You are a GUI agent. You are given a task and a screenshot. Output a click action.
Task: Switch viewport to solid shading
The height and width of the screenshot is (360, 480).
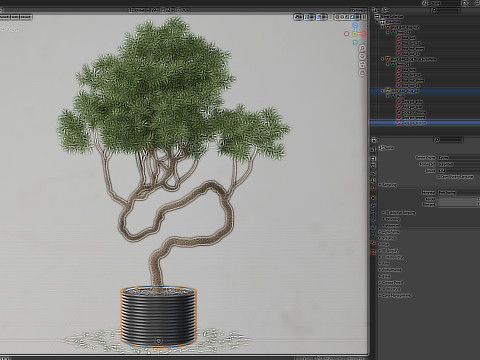[x=342, y=17]
